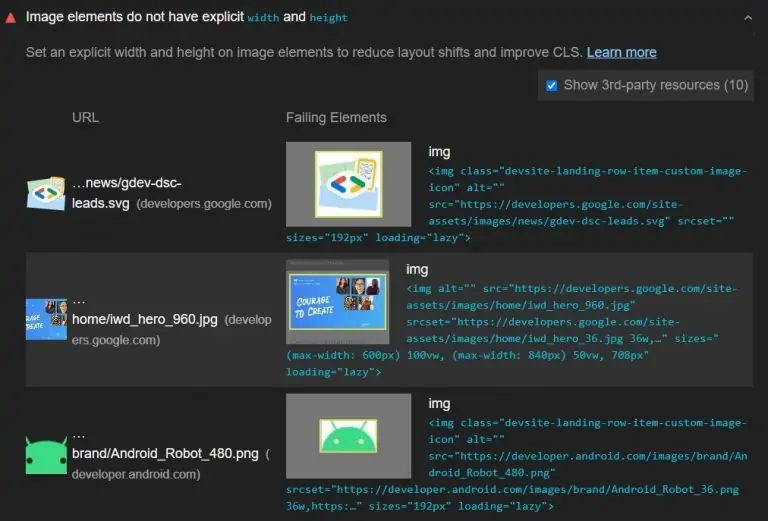Click the gdev-dsc-leads.svg img code snippet
The height and width of the screenshot is (521, 768).
pyautogui.click(x=517, y=204)
